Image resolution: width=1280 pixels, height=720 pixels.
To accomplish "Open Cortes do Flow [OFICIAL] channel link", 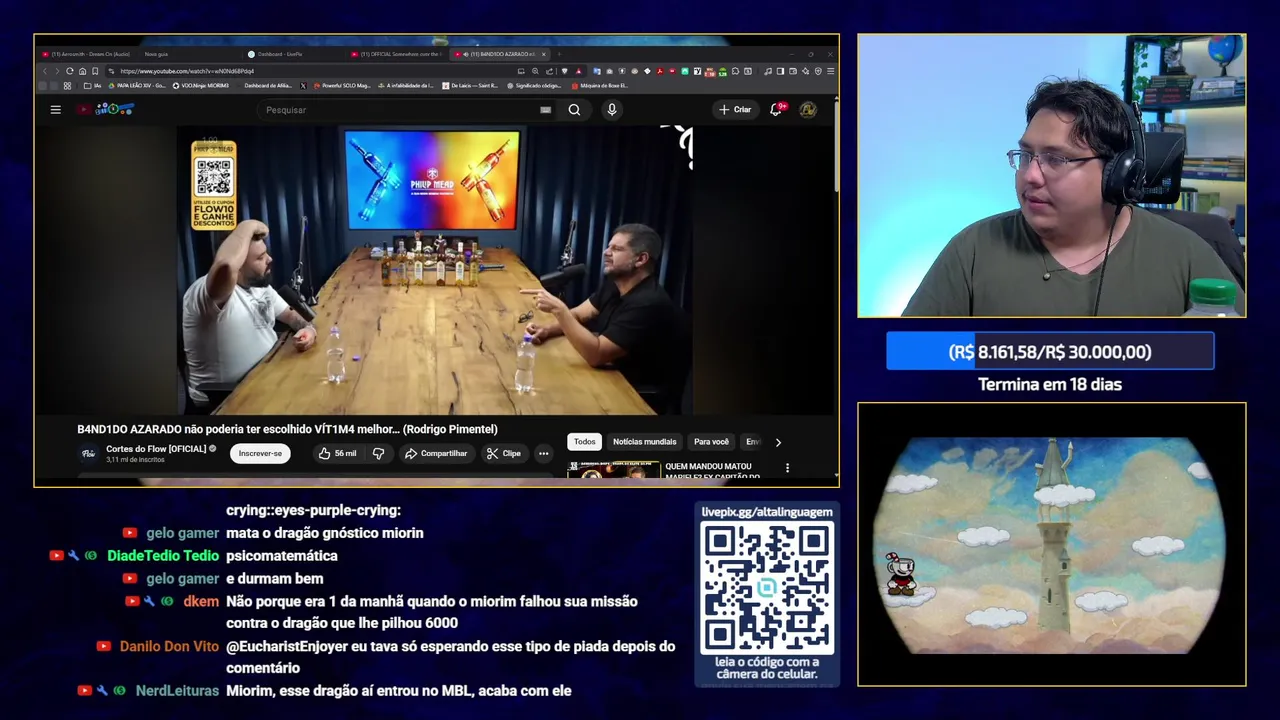I will (x=156, y=449).
